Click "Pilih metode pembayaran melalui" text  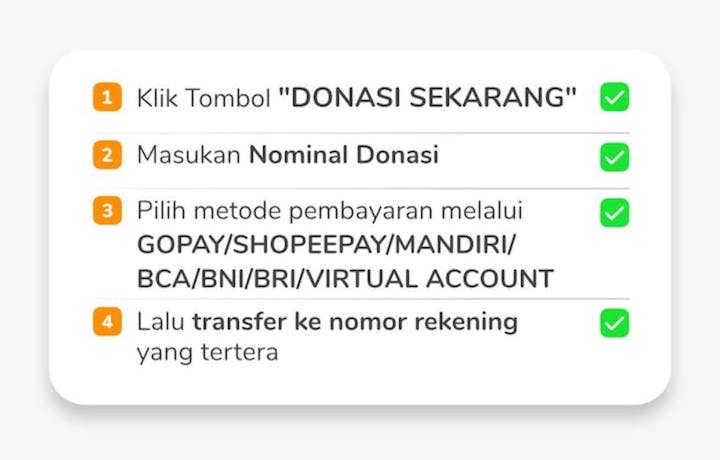point(330,212)
